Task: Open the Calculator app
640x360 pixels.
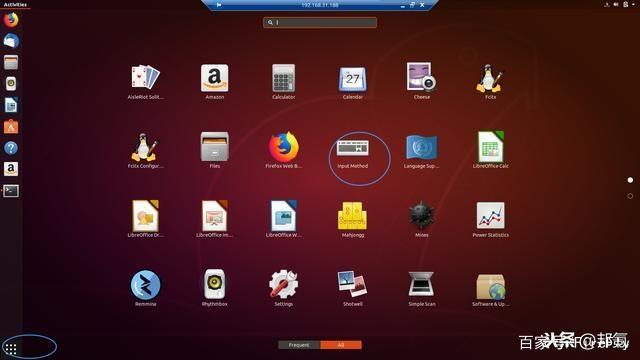Action: (x=284, y=82)
